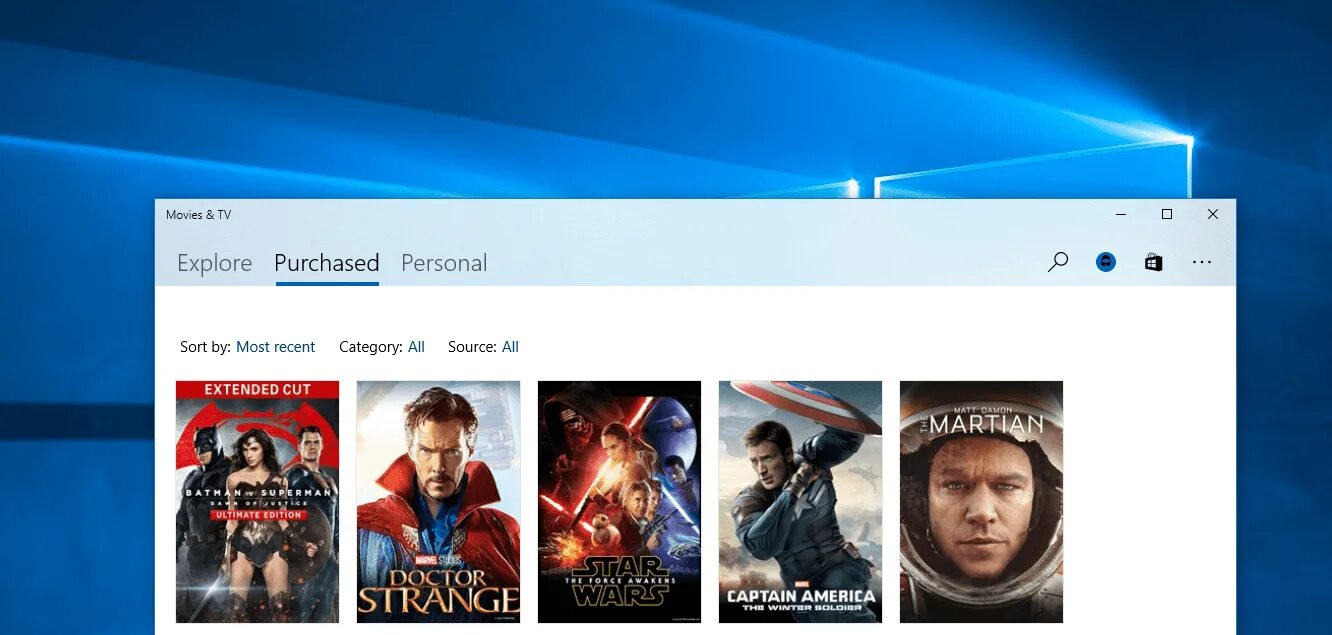Go to the Personal tab
This screenshot has height=635, width=1332.
444,263
